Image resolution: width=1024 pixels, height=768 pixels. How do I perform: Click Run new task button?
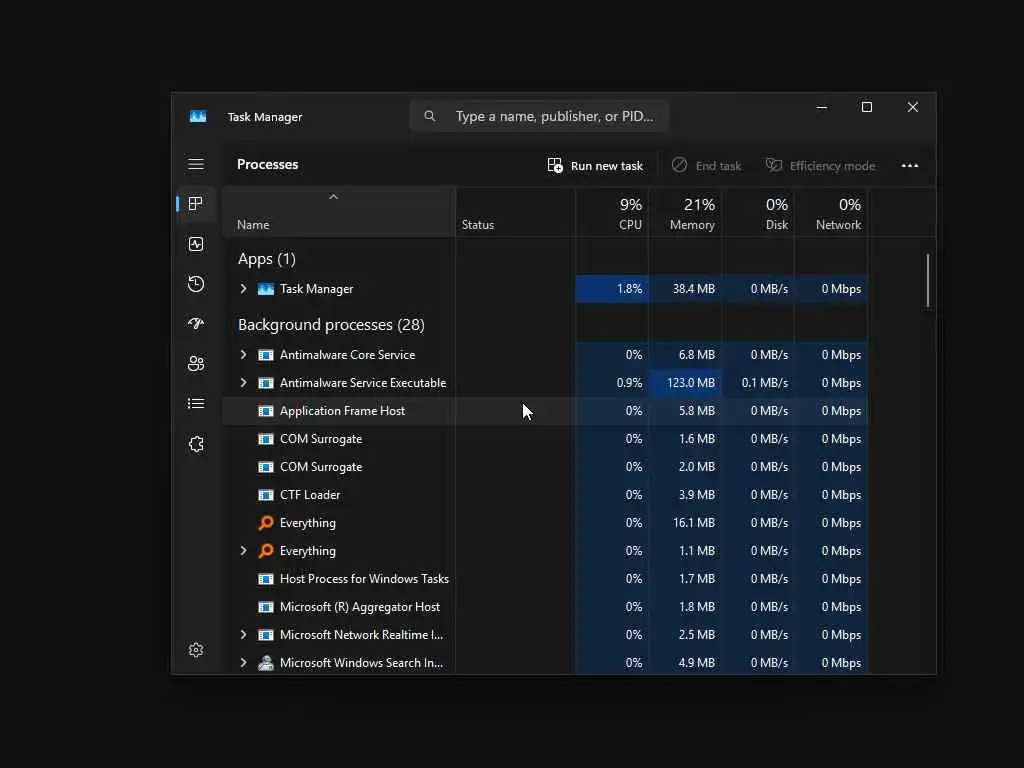[595, 166]
